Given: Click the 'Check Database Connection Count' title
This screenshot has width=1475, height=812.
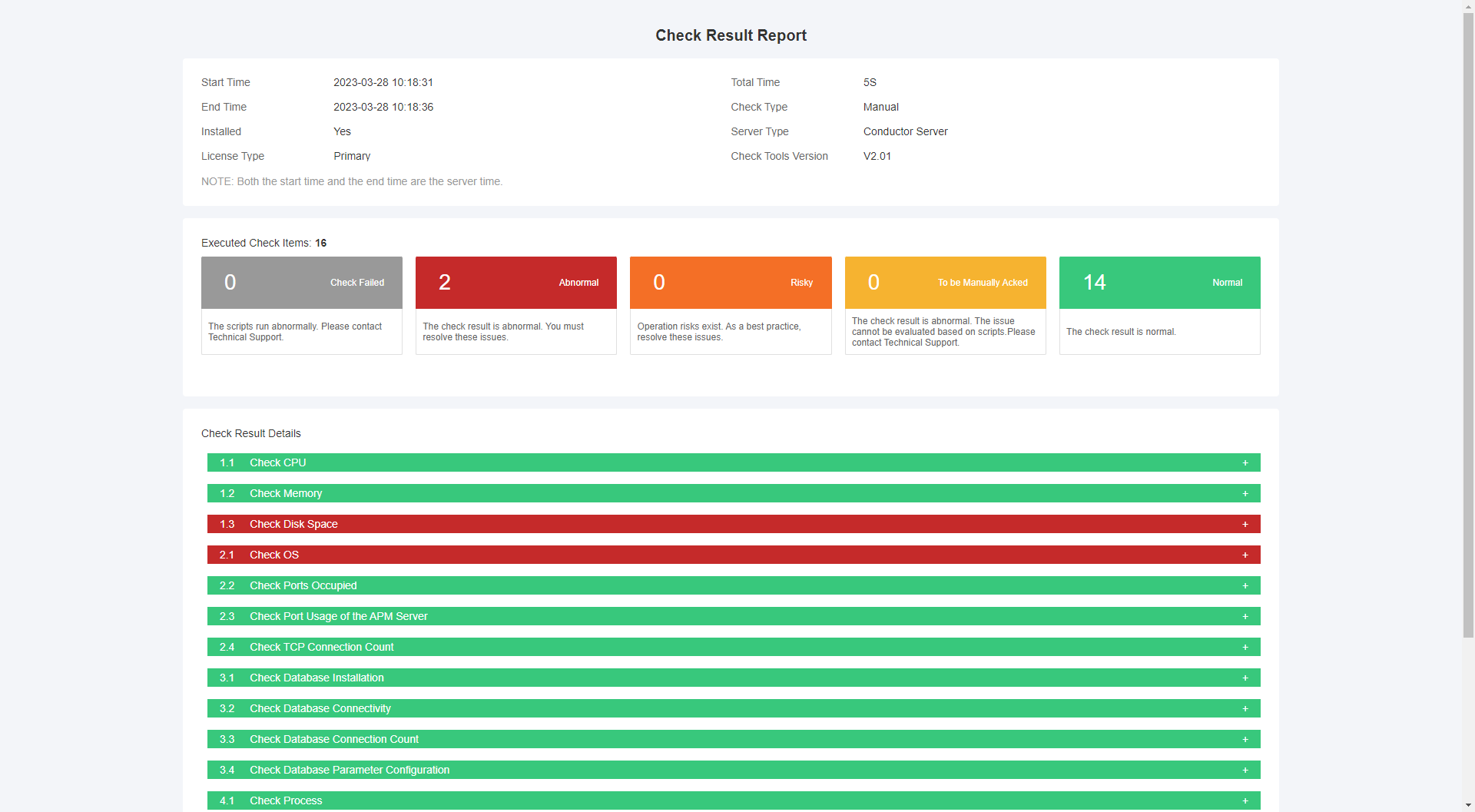Looking at the screenshot, I should 334,739.
